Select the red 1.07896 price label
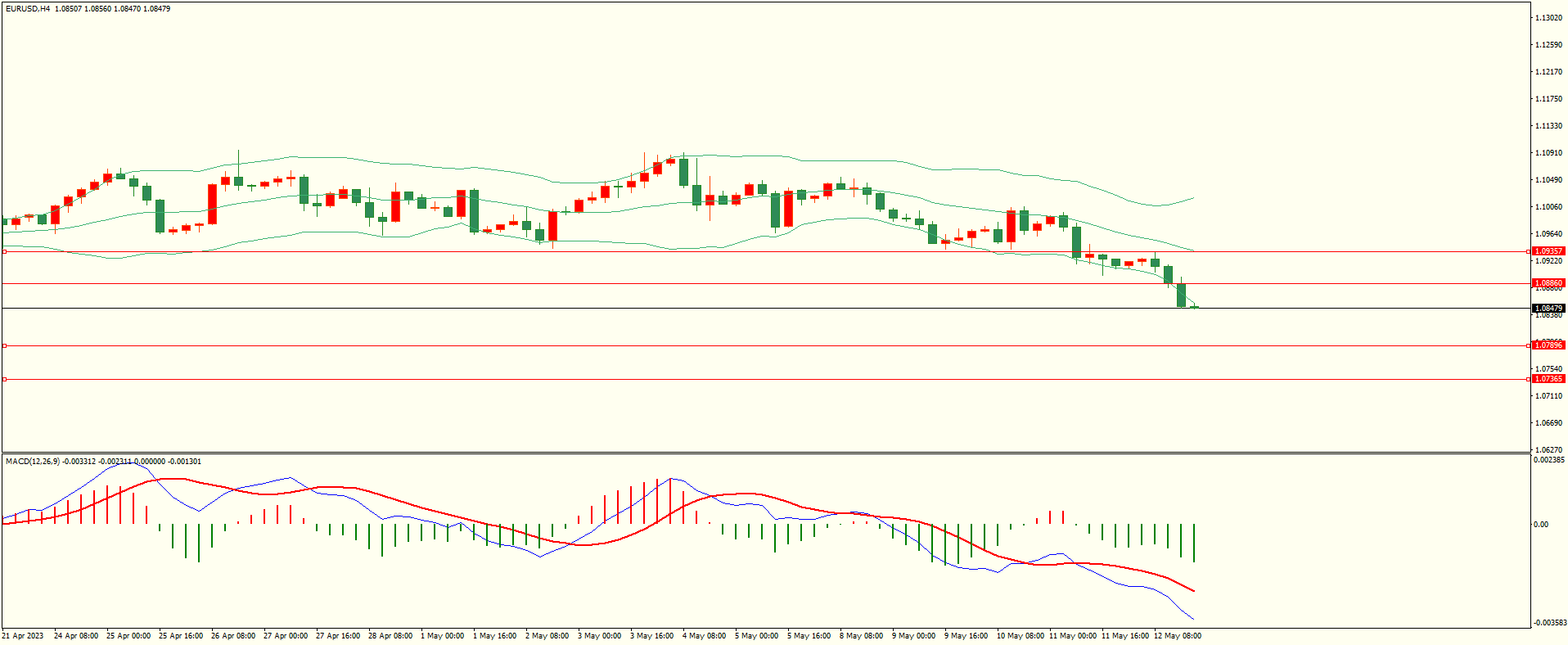Screen dimensions: 1568x645 pyautogui.click(x=1548, y=345)
